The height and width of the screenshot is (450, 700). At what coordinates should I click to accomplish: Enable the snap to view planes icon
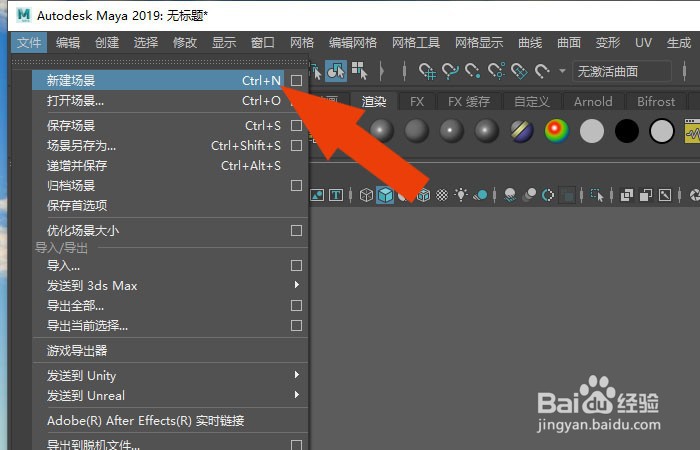pos(519,71)
